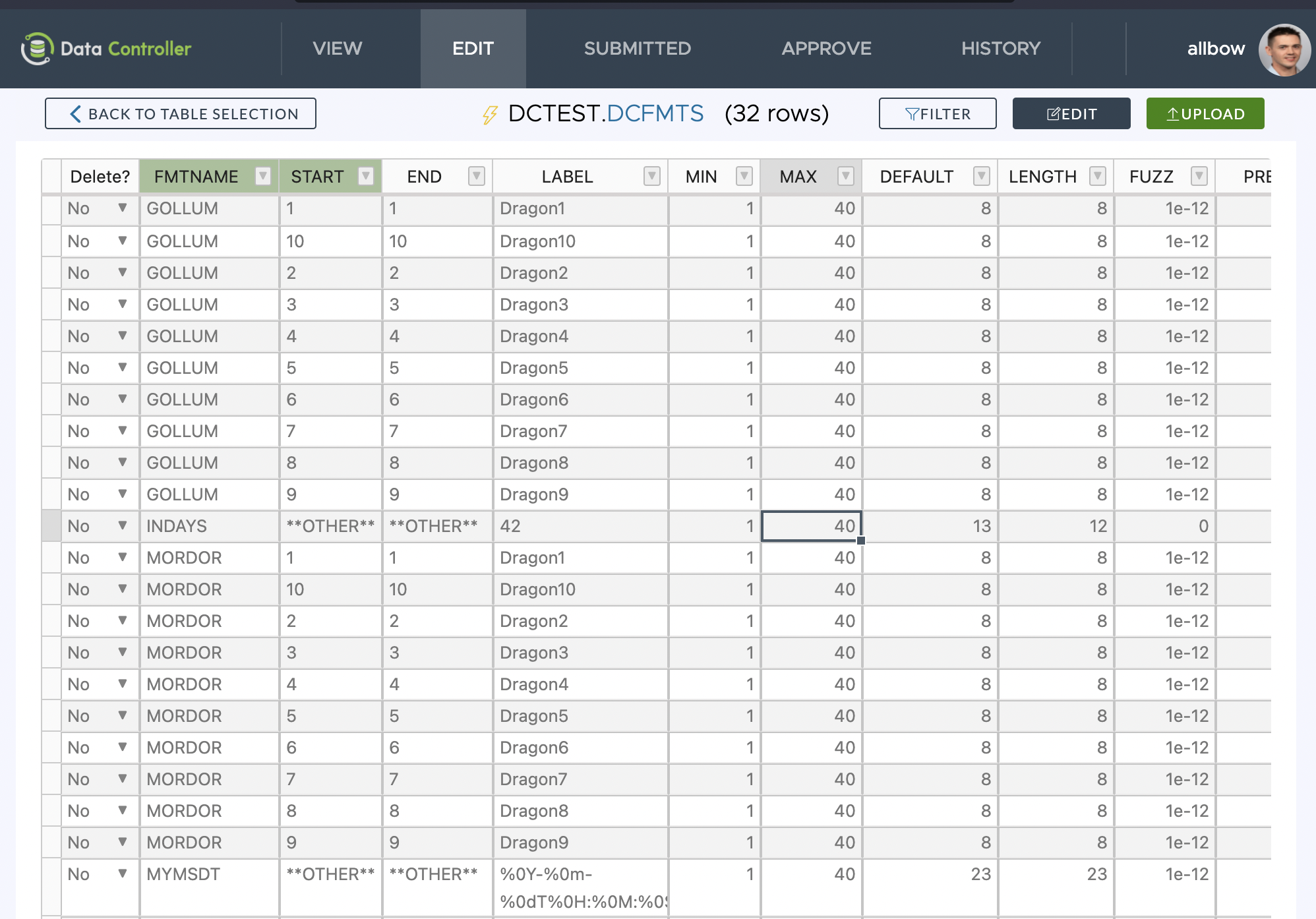Click the LABEL cell containing 42
The image size is (1316, 919).
580,526
